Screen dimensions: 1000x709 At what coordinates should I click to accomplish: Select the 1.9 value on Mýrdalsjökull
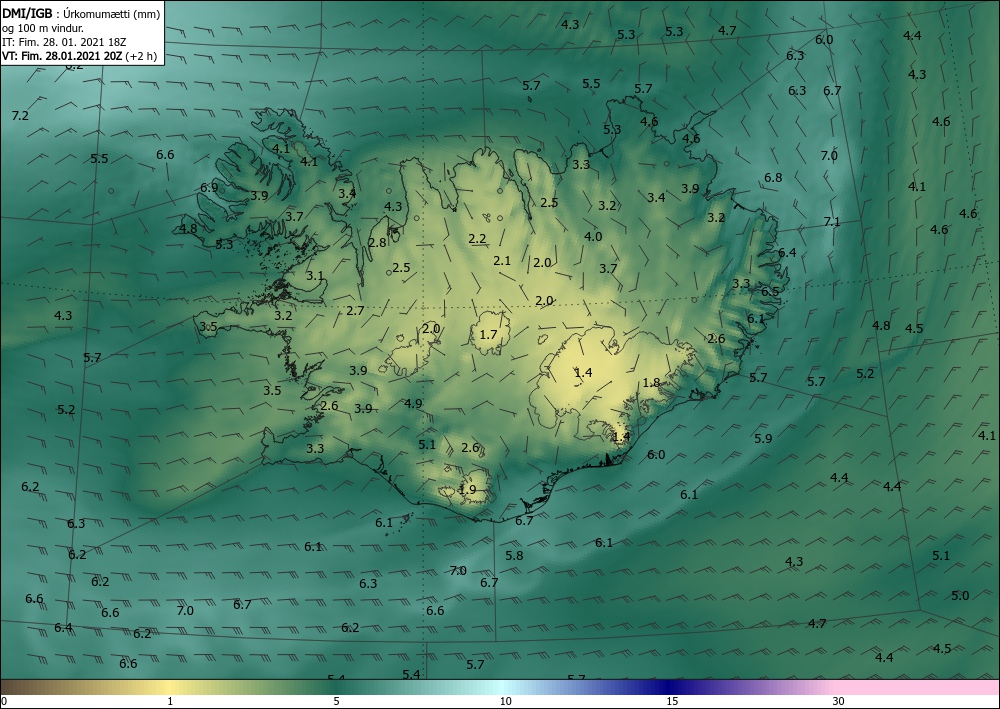coord(467,490)
